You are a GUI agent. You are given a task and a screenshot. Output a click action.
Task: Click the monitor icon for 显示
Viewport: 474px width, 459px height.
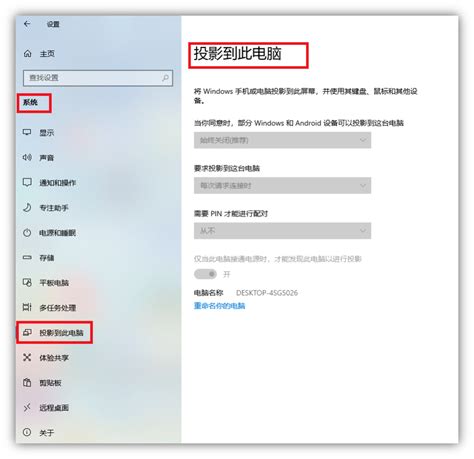(27, 132)
